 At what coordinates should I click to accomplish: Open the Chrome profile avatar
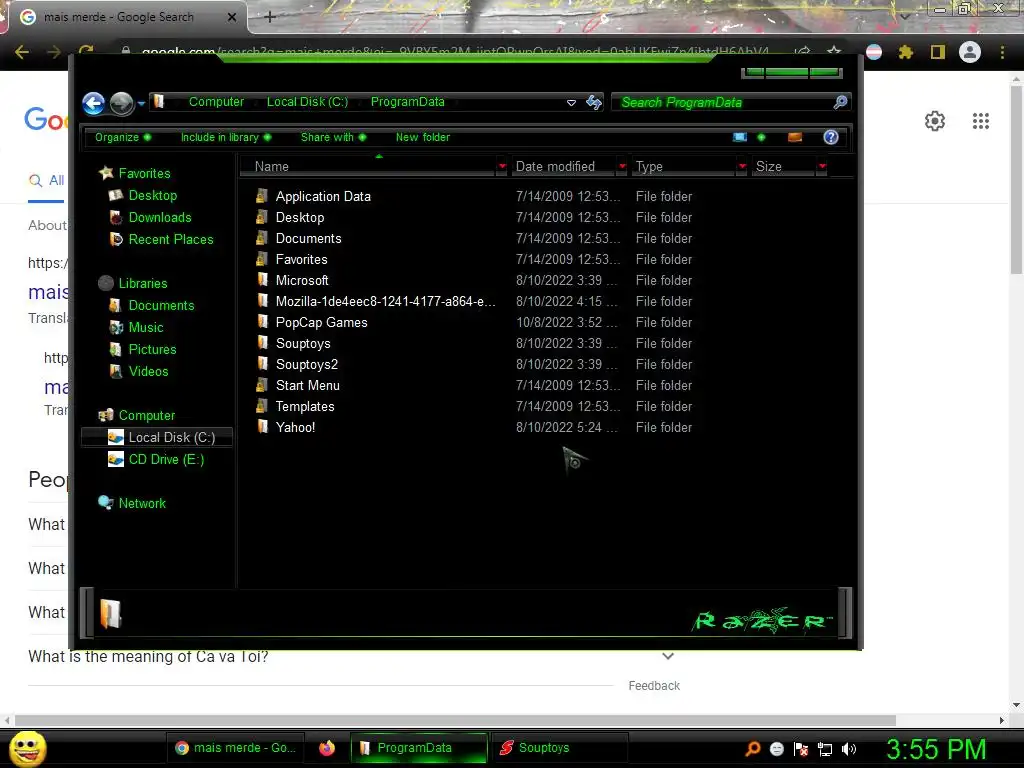tap(970, 52)
